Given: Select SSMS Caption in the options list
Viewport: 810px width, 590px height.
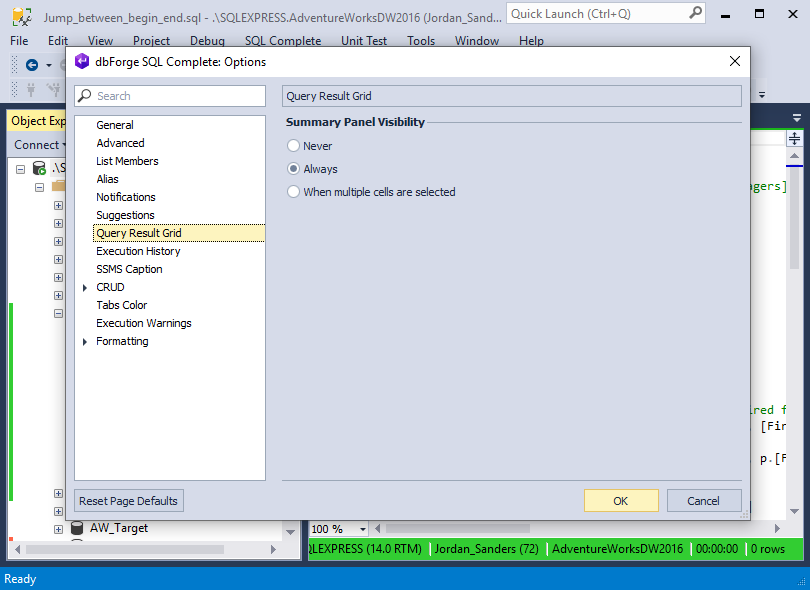Looking at the screenshot, I should click(x=129, y=269).
